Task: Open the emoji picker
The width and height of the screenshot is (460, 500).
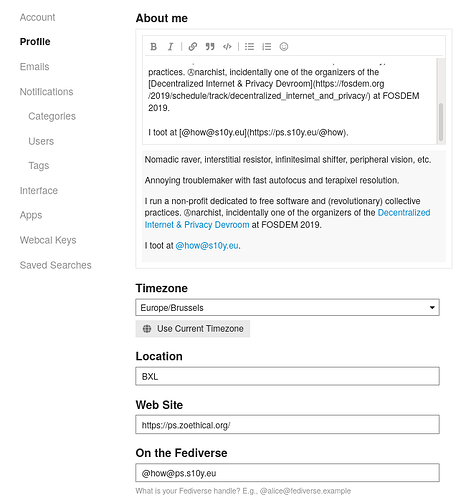Action: tap(284, 47)
